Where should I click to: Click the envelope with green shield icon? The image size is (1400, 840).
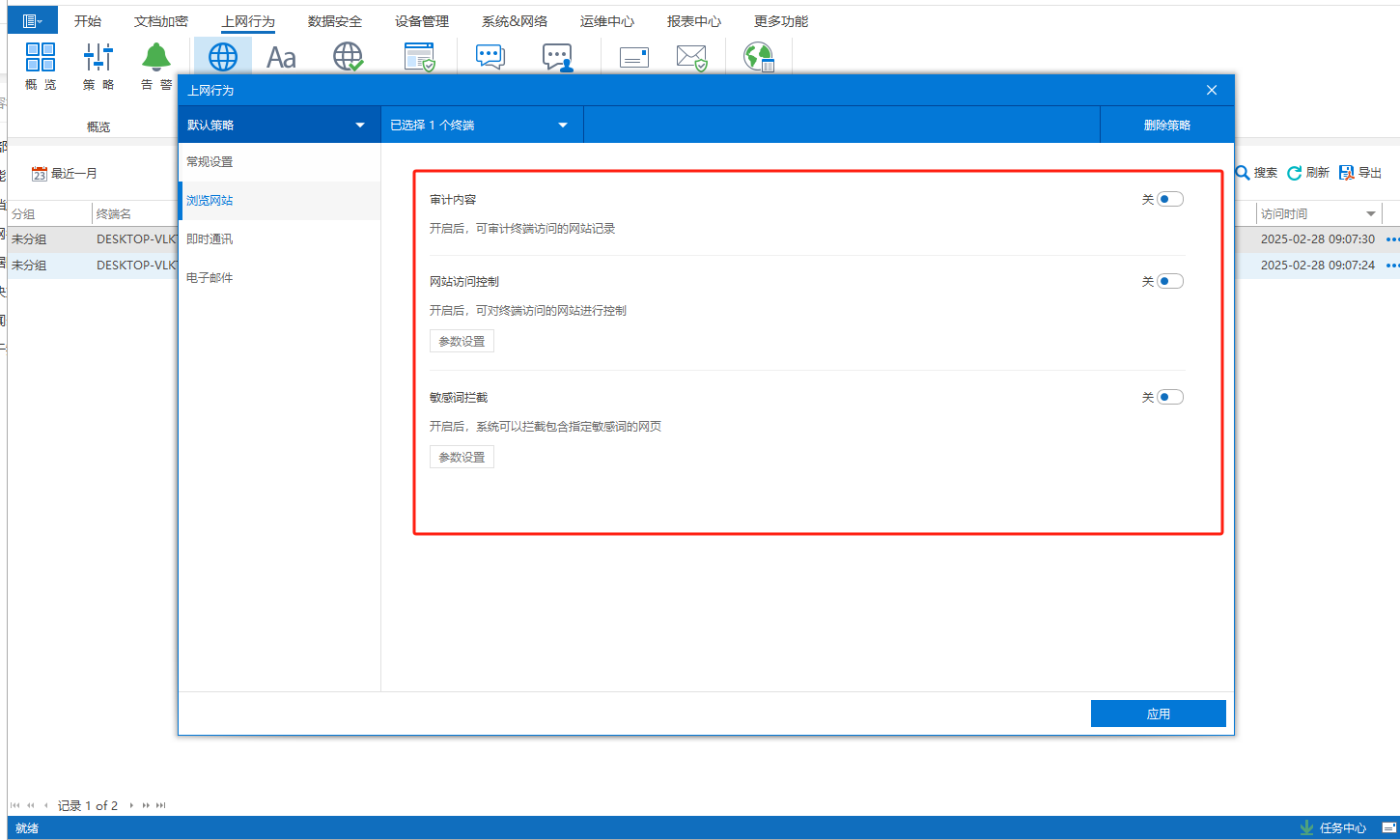[x=691, y=58]
